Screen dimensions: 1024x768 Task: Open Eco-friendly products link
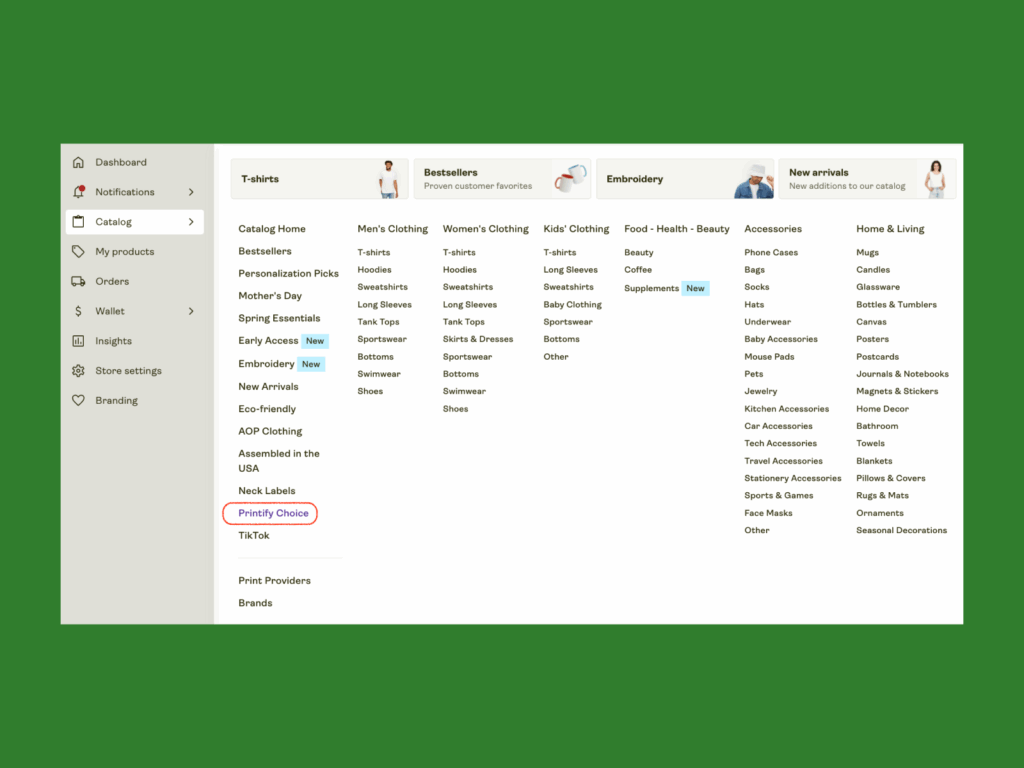(266, 409)
